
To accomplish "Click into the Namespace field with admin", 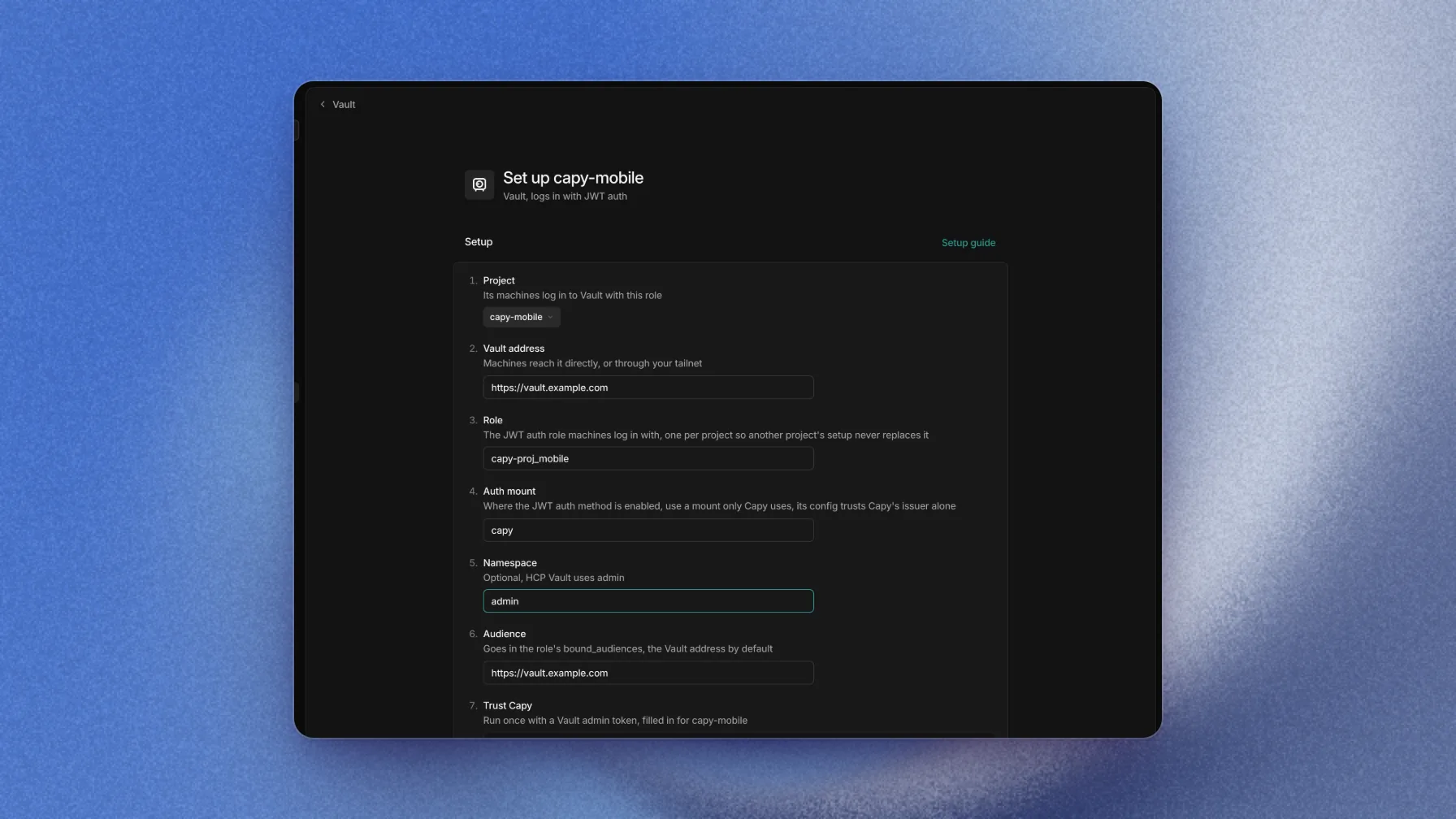I will 648,601.
